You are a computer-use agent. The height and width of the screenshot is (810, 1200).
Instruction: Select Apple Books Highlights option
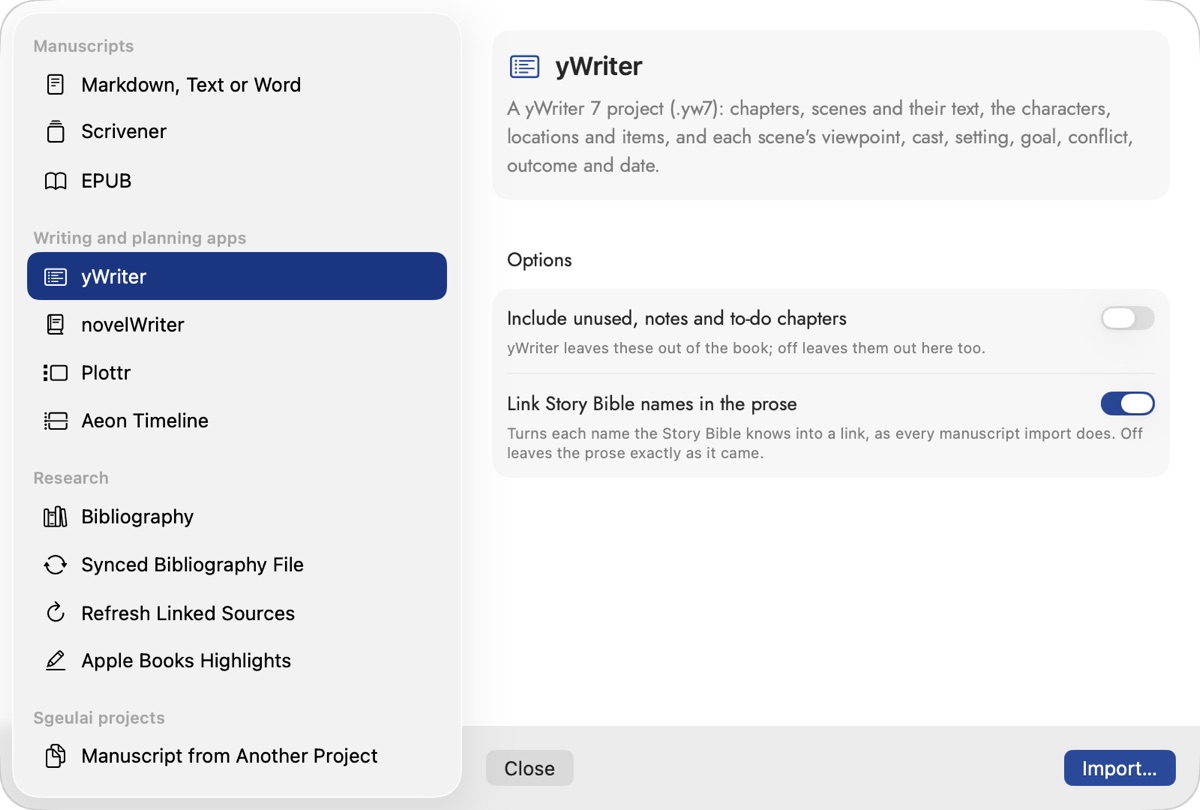(237, 661)
